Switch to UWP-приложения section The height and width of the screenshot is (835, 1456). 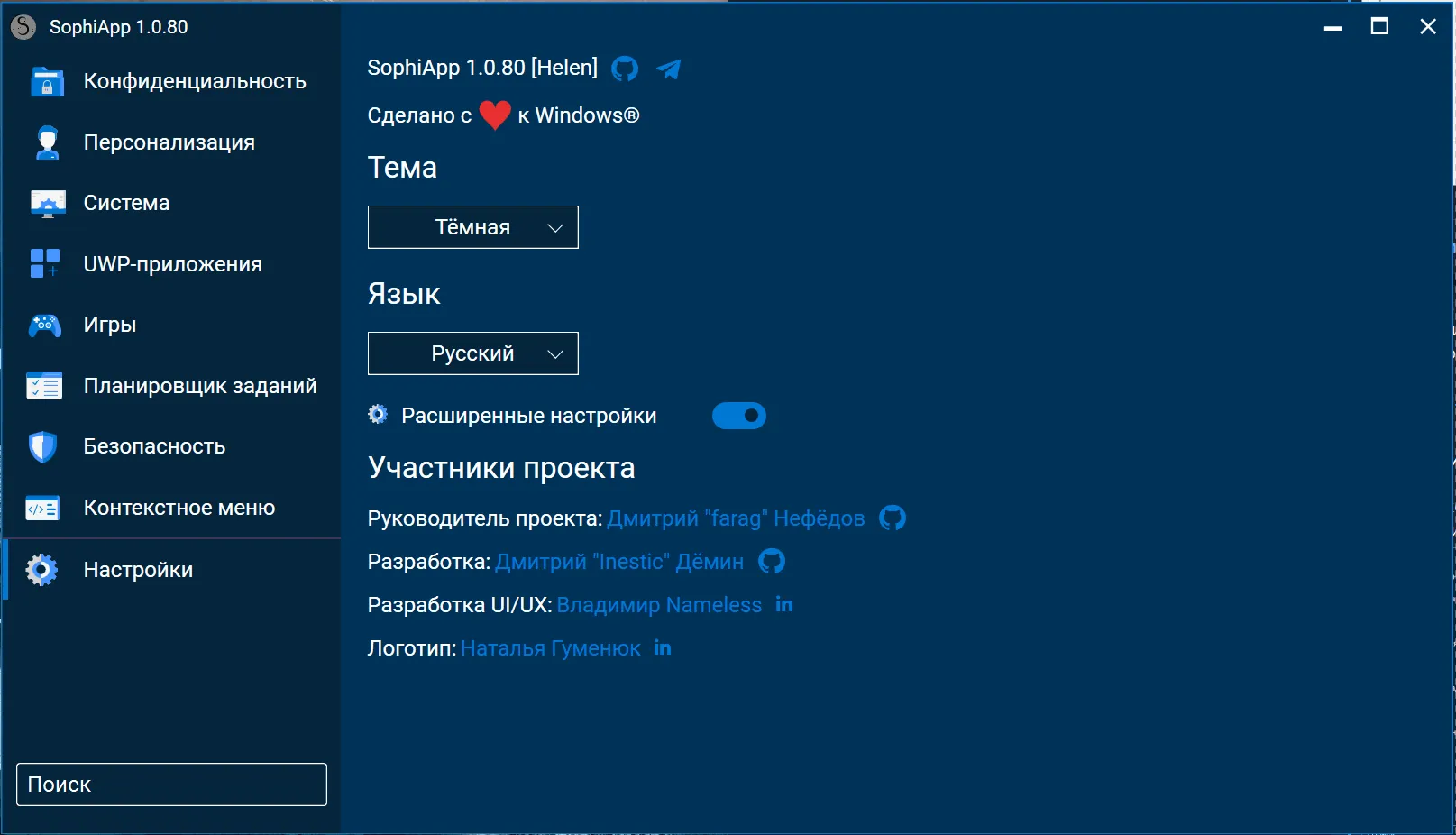171,264
